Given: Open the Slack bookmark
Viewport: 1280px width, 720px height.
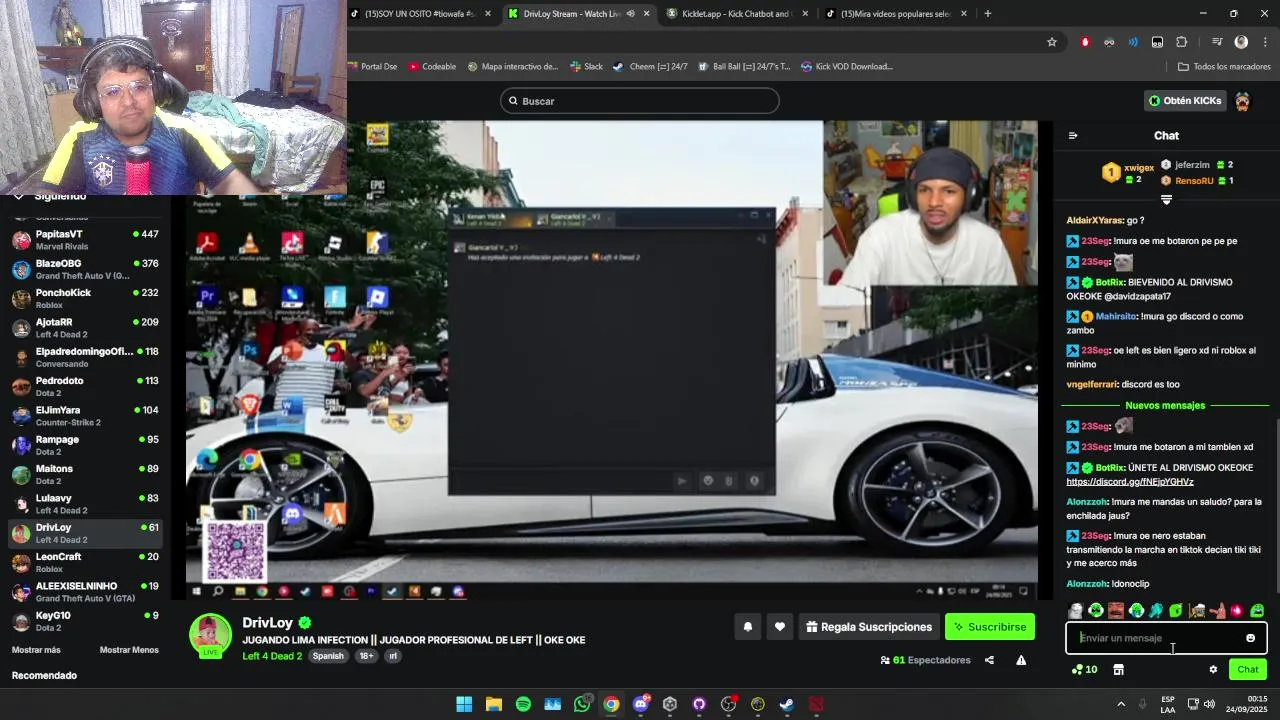Looking at the screenshot, I should pos(586,67).
